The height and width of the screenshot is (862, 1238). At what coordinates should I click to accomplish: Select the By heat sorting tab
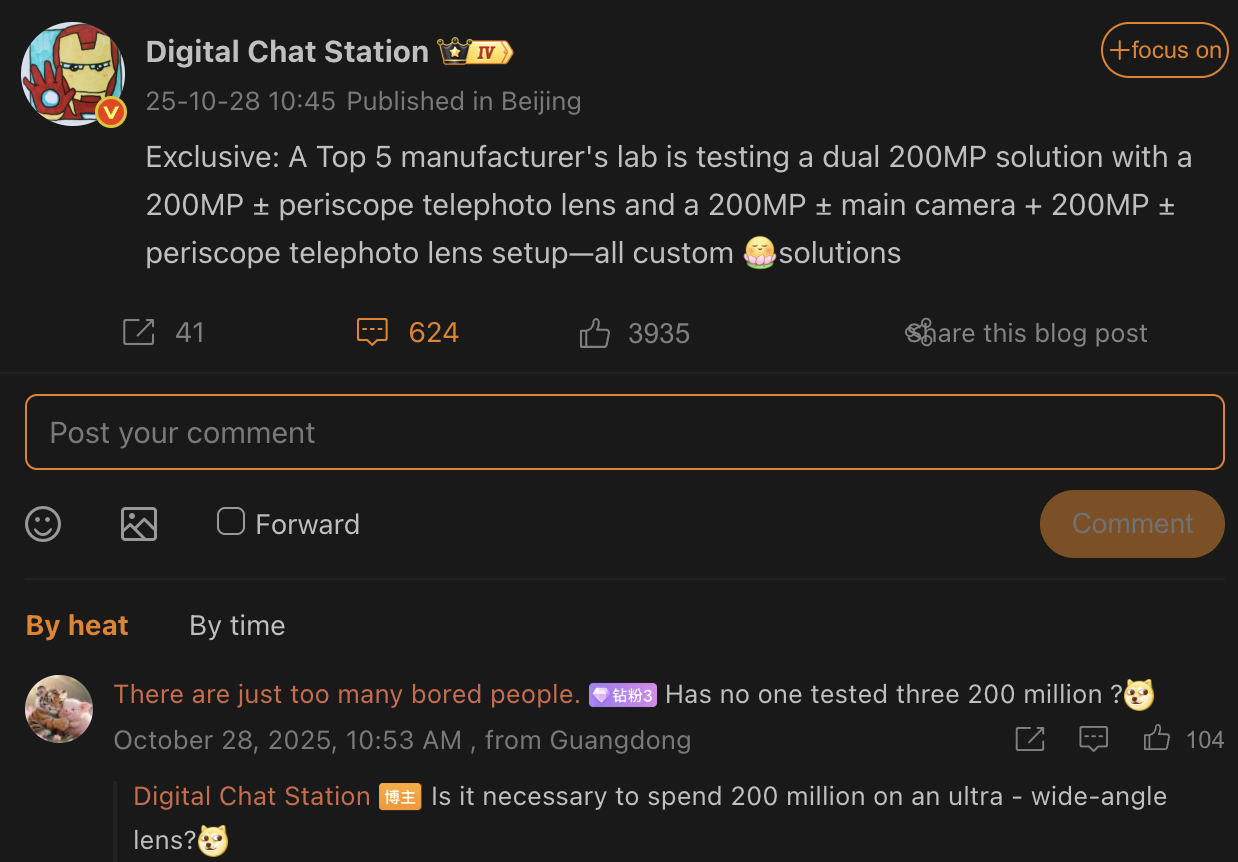[x=76, y=625]
